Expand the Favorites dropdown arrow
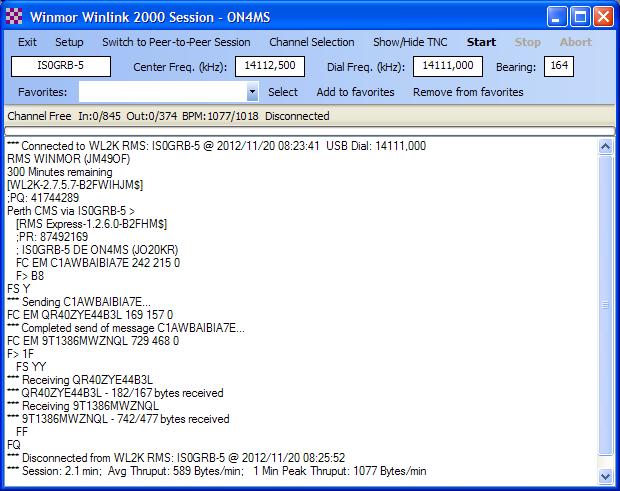This screenshot has width=620, height=491. [x=252, y=92]
